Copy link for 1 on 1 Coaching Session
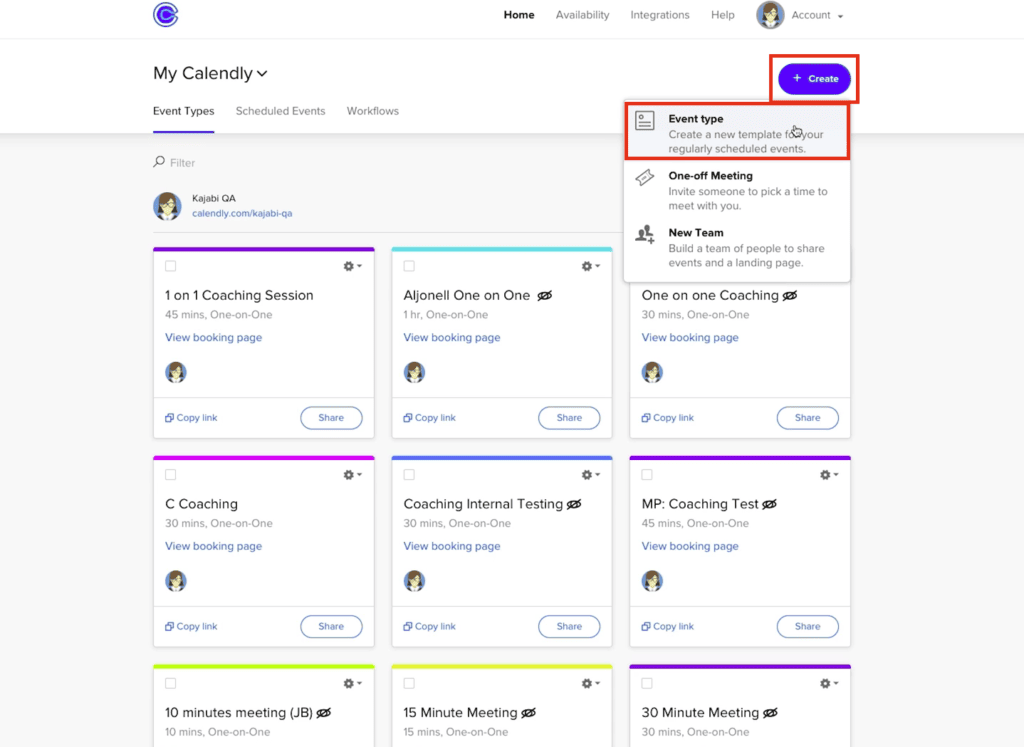The width and height of the screenshot is (1024, 747). coord(191,417)
